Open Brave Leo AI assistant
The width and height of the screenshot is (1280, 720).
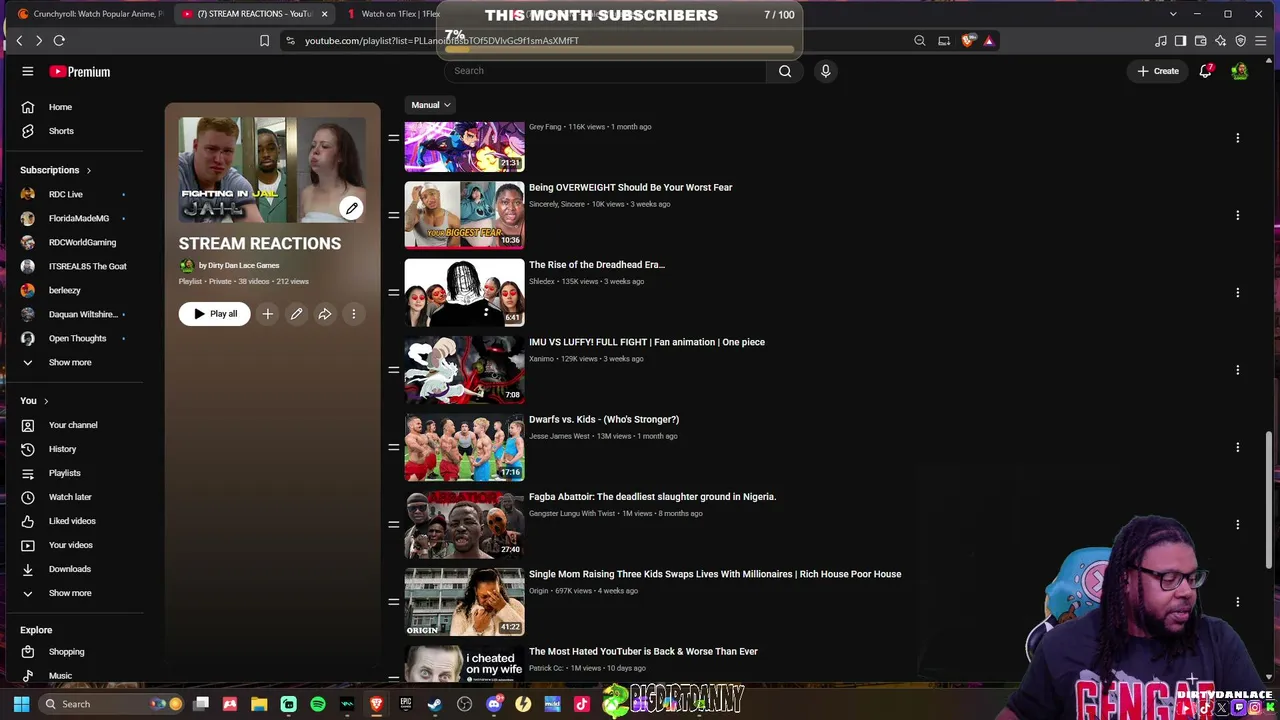click(1220, 41)
